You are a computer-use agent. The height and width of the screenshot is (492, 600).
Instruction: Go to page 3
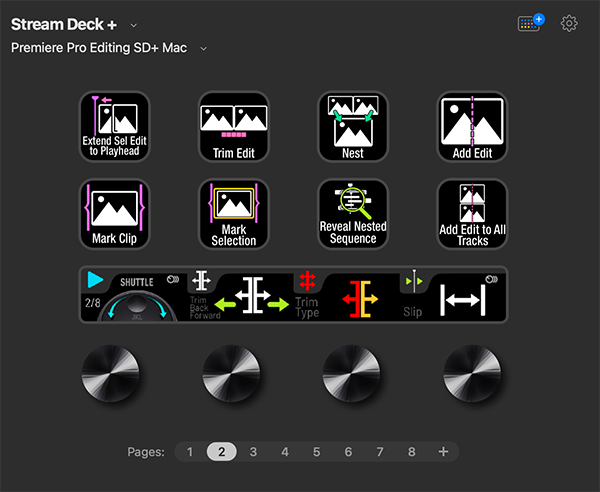click(253, 452)
